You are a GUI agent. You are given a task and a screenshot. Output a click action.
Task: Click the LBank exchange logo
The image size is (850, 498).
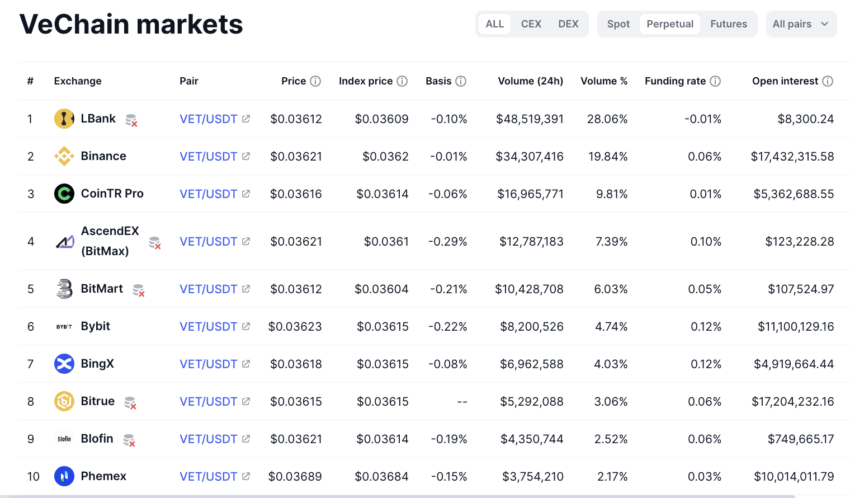(x=64, y=119)
